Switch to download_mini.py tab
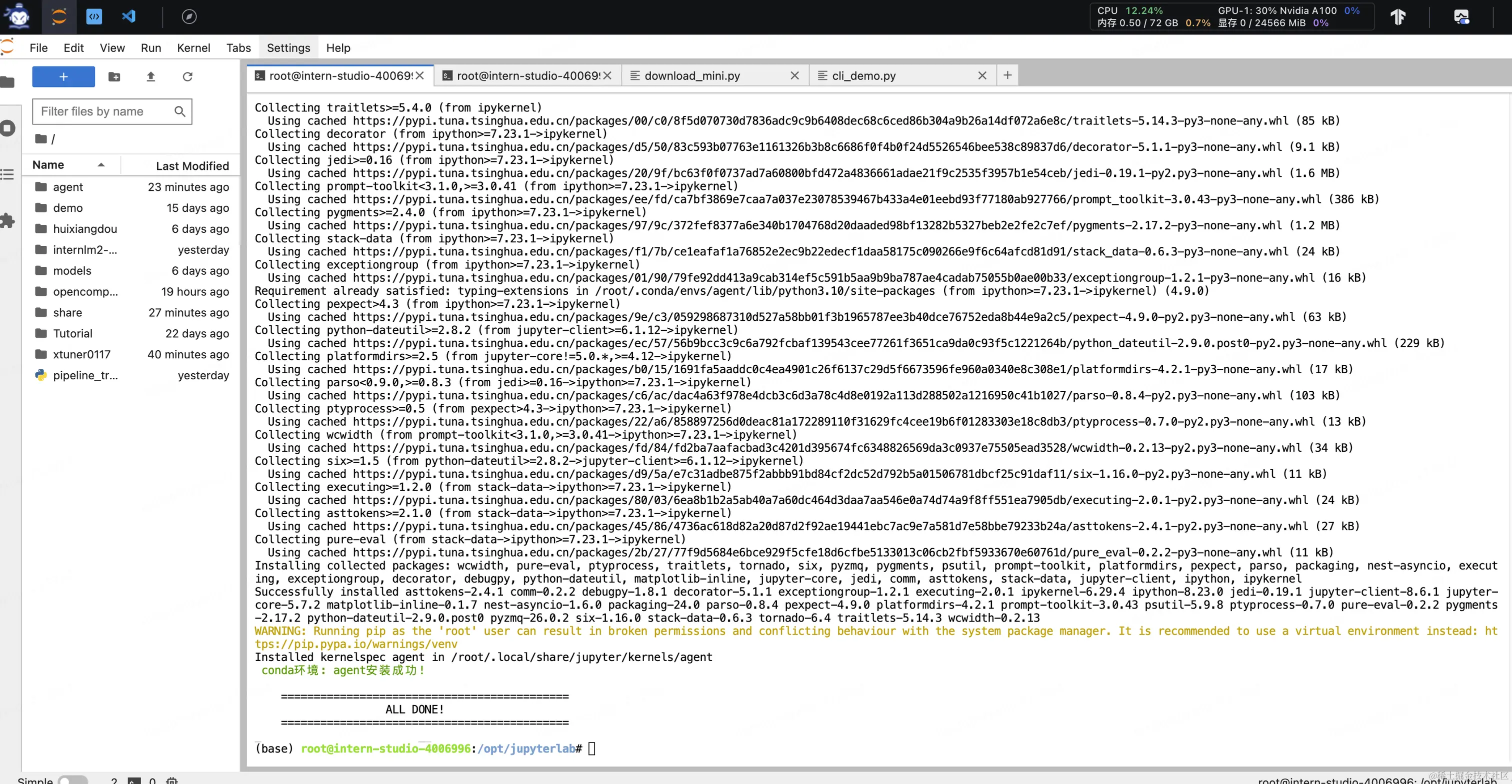Screen dimensions: 1512x784 point(691,75)
